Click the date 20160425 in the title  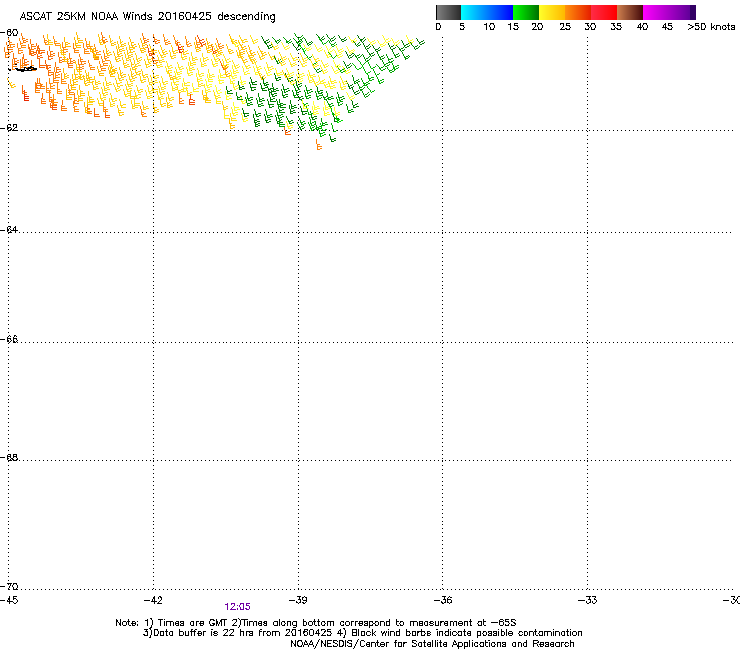(x=185, y=16)
